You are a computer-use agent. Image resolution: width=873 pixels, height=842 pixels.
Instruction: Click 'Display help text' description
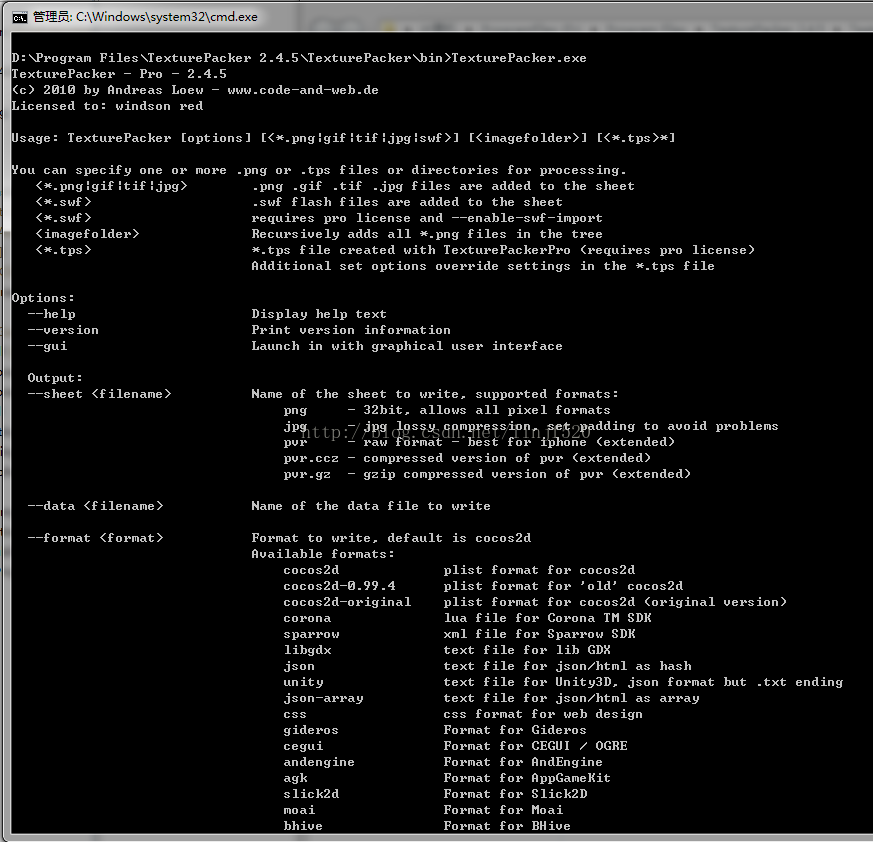click(319, 315)
